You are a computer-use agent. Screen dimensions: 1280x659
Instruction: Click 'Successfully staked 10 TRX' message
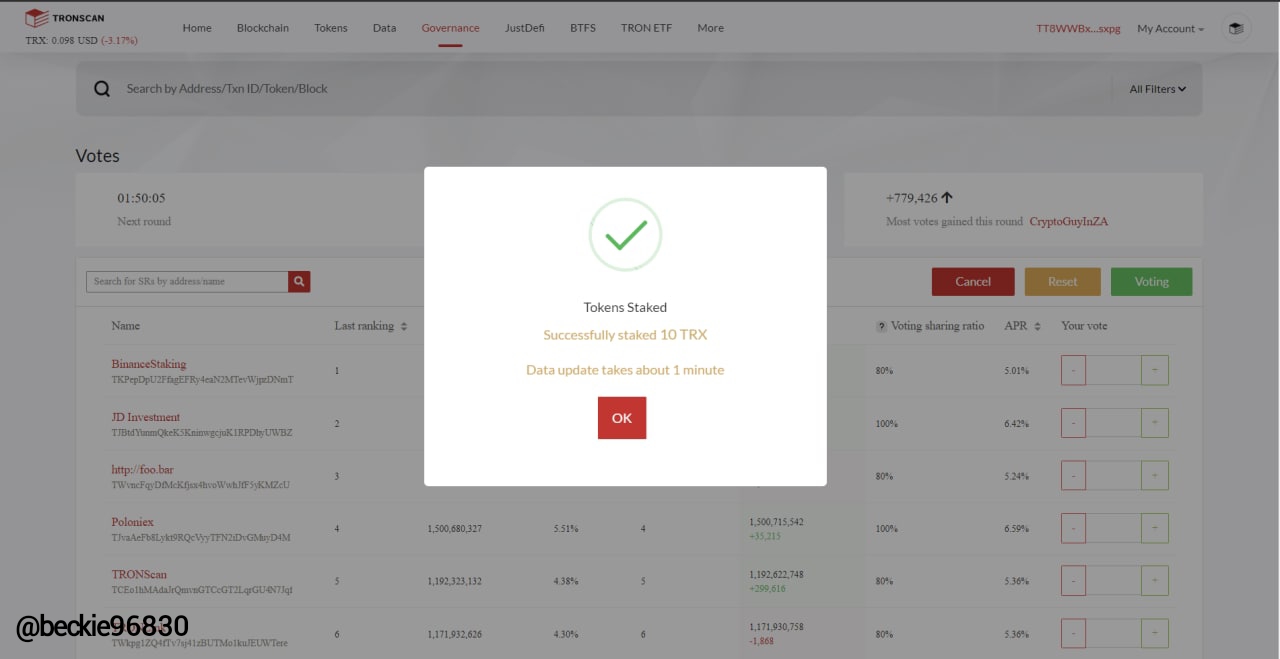point(625,335)
